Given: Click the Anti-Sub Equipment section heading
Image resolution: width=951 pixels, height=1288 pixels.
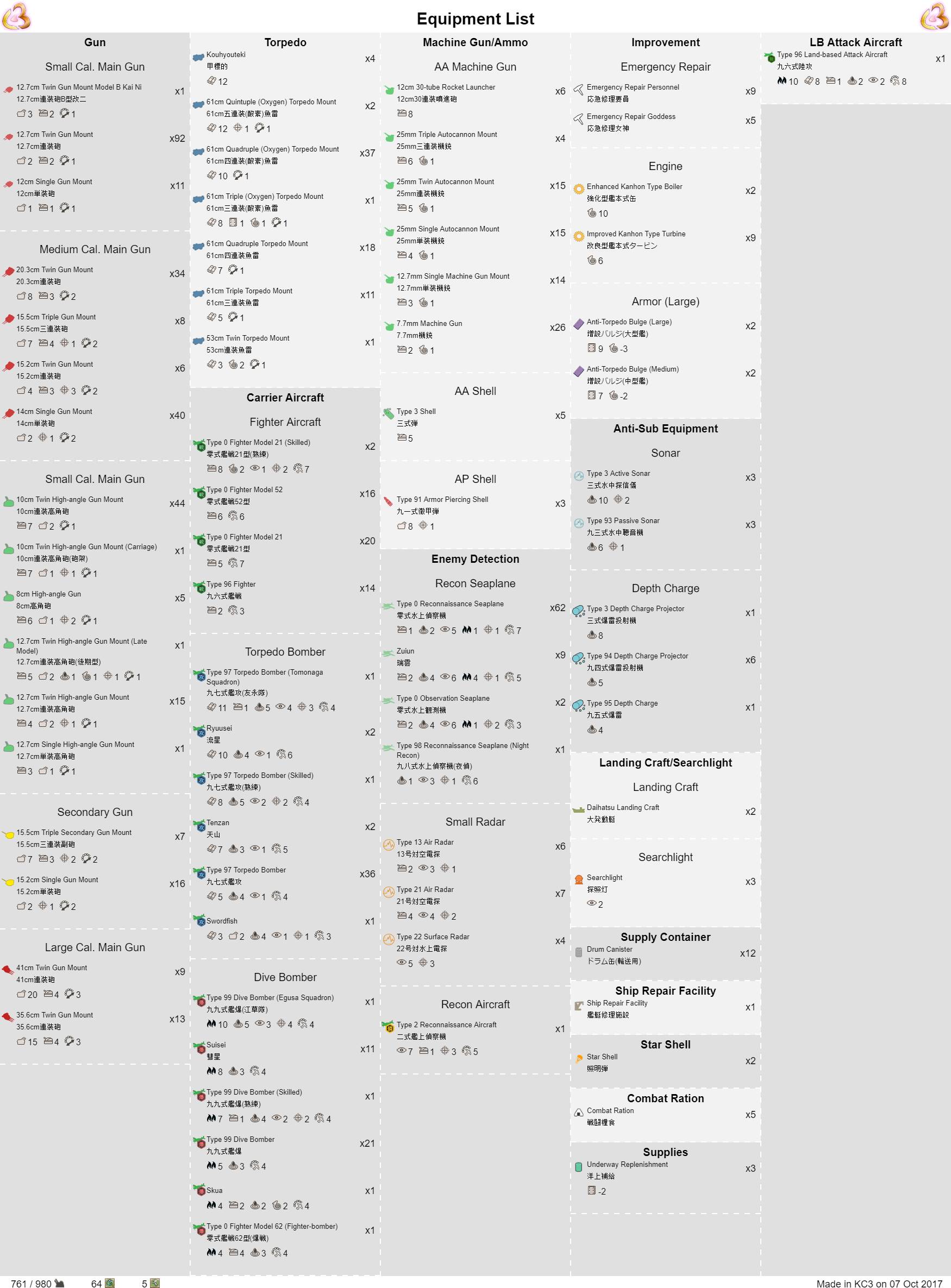Looking at the screenshot, I should coord(665,429).
